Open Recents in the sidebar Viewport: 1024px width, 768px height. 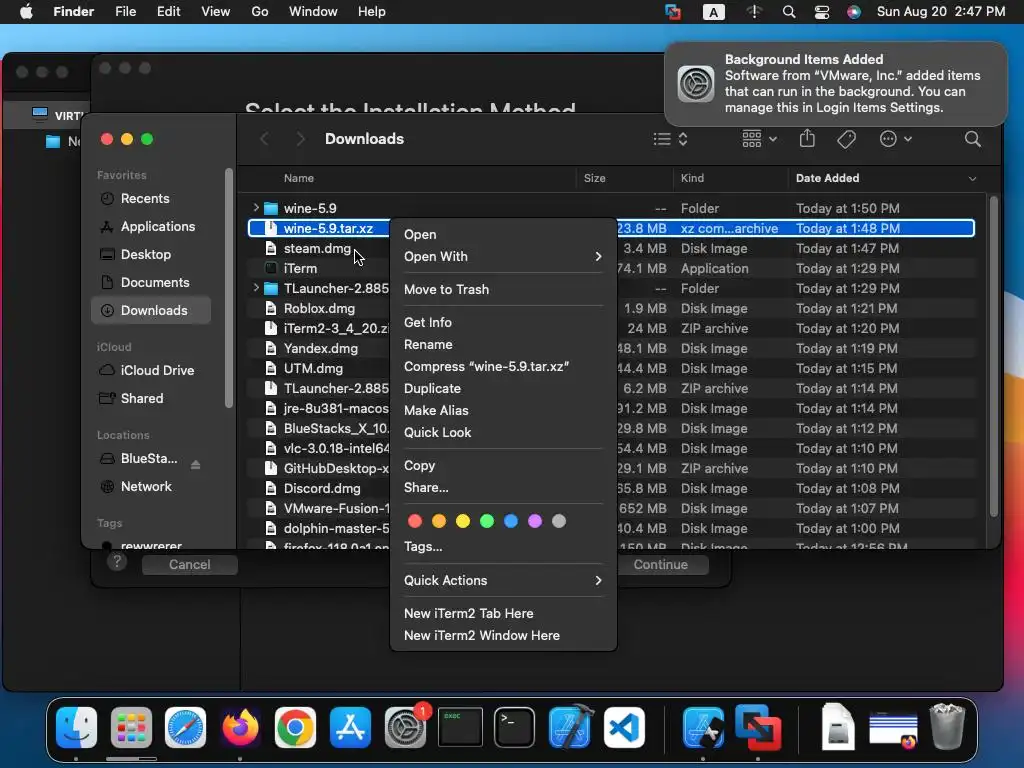coord(152,199)
